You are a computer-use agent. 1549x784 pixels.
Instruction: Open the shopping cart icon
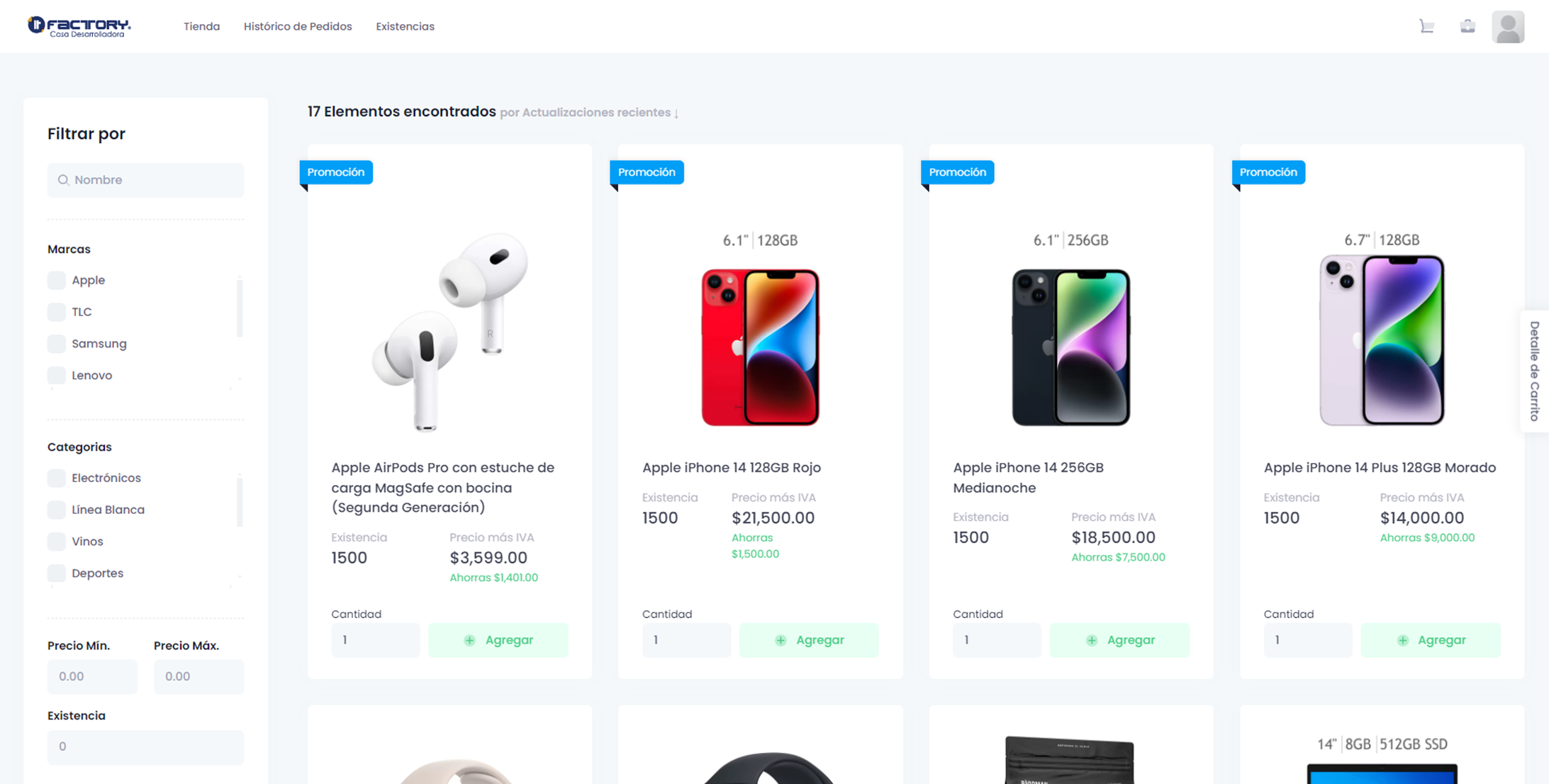(1427, 27)
